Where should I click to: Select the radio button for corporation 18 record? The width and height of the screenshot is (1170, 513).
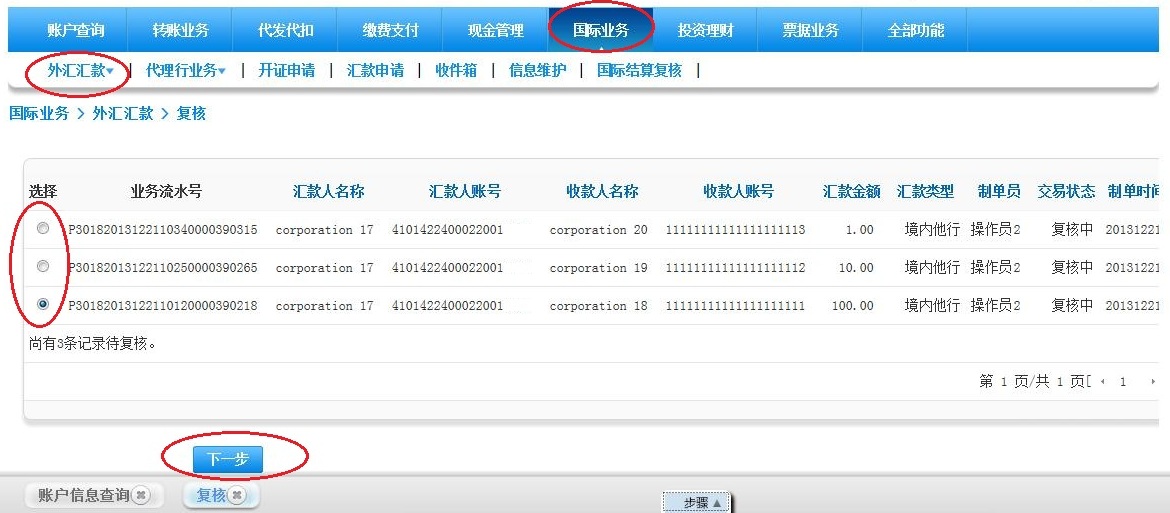(x=42, y=305)
